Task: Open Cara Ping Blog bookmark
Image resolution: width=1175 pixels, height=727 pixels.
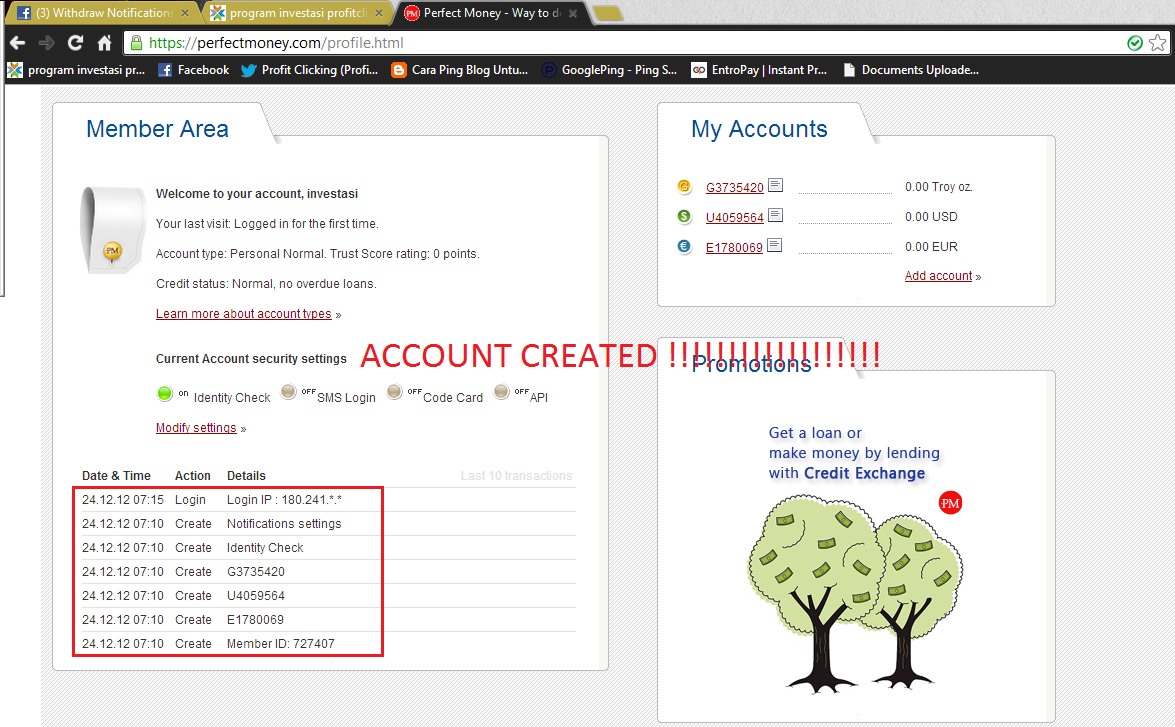Action: 459,70
